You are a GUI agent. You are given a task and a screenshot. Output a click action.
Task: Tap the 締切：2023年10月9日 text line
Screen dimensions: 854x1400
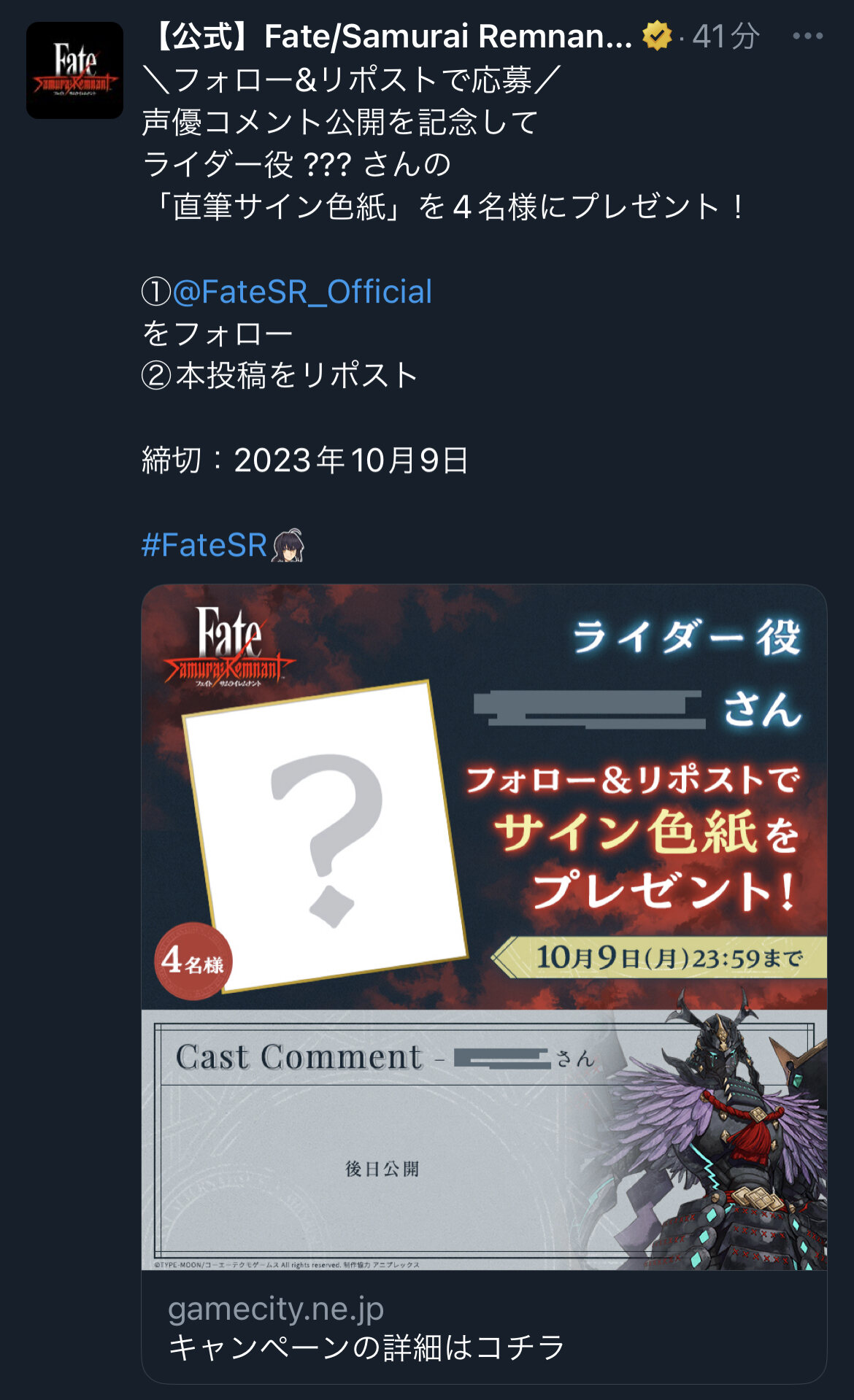pos(305,460)
